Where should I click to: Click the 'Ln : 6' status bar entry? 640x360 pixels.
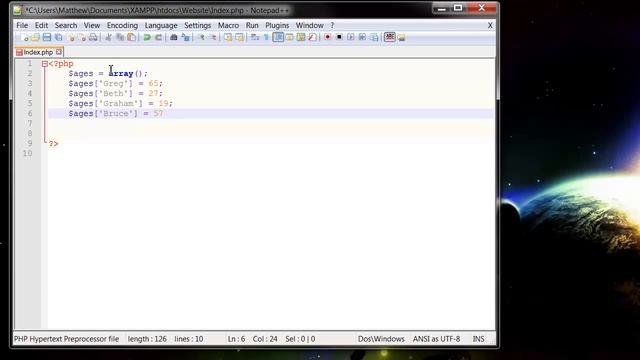pyautogui.click(x=236, y=339)
